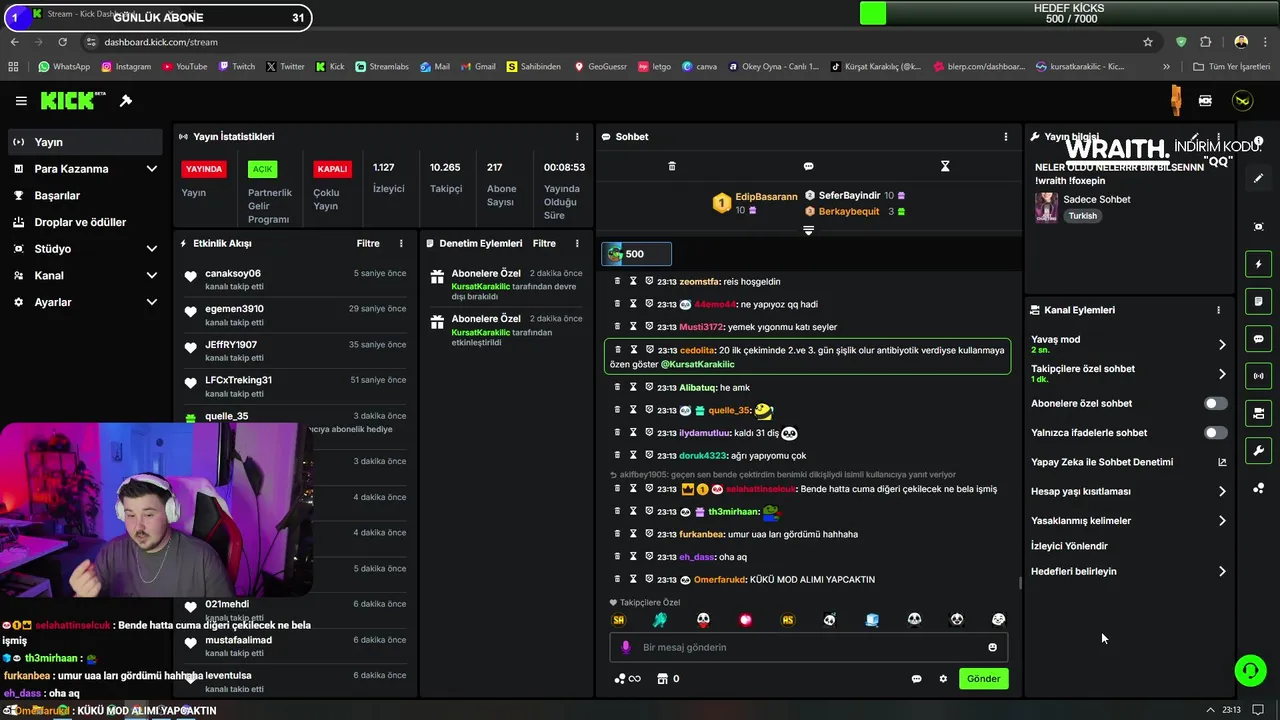Click EdipBasarann in chat leaderboard
Image resolution: width=1280 pixels, height=720 pixels.
[x=766, y=197]
